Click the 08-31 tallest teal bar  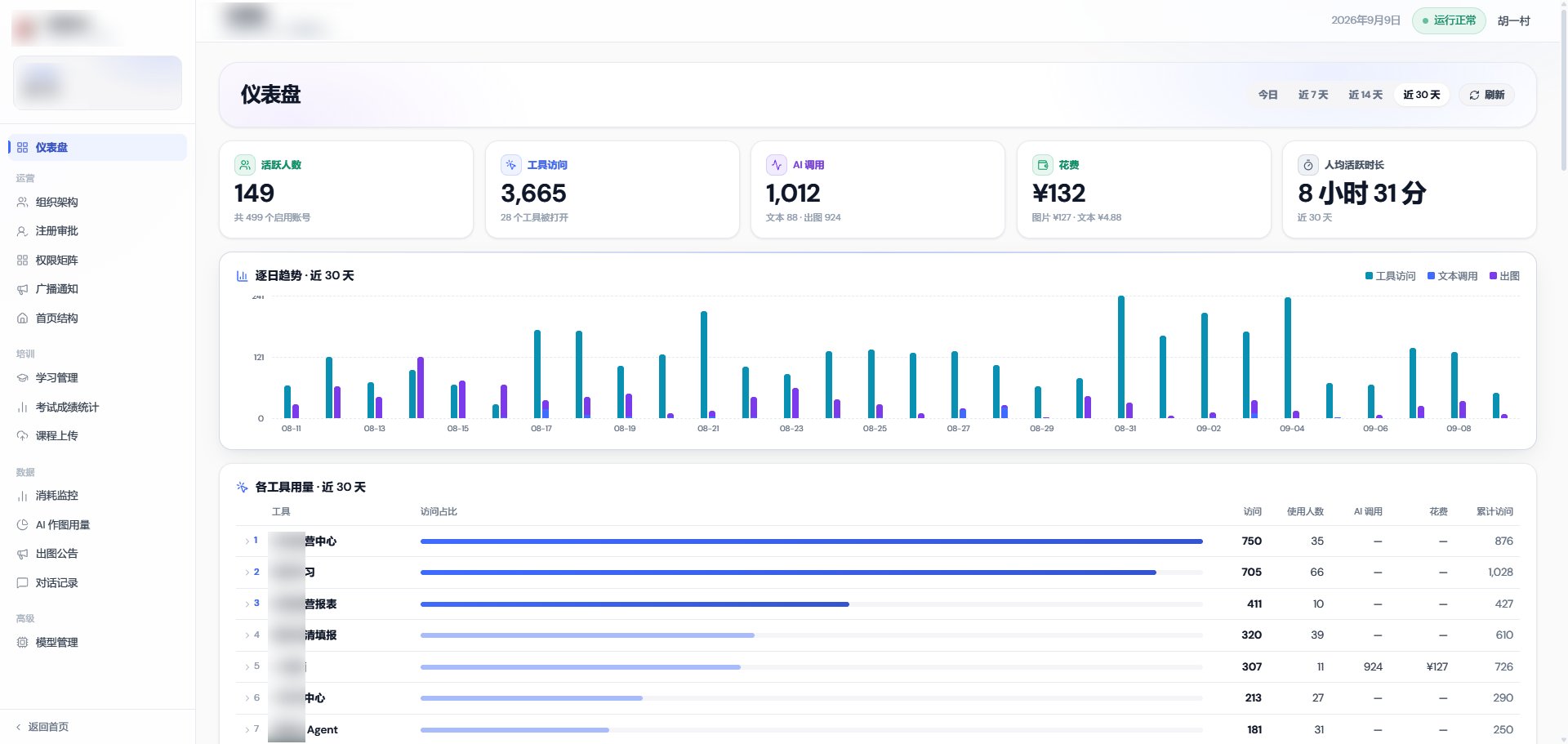pos(1121,357)
